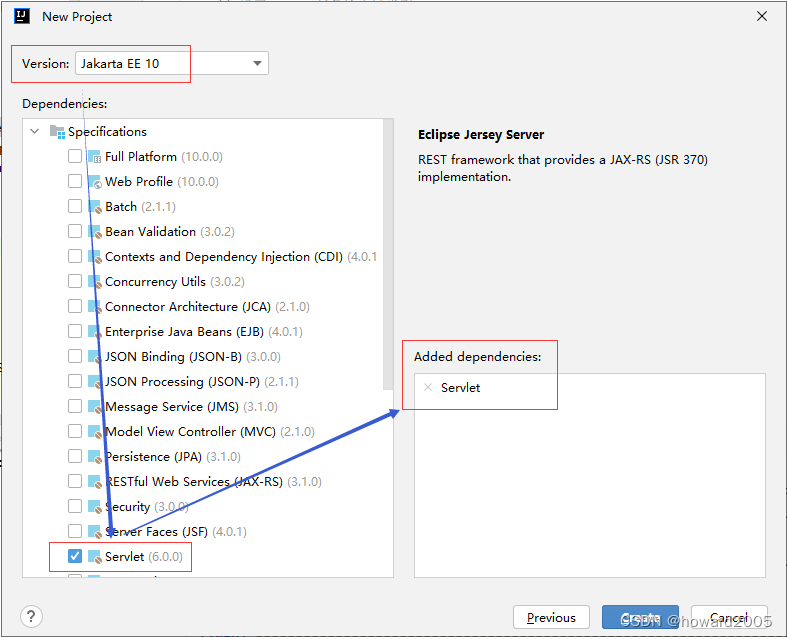Screen dimensions: 787x637
Task: Enable RESTful Web Services checkbox
Action: point(75,481)
